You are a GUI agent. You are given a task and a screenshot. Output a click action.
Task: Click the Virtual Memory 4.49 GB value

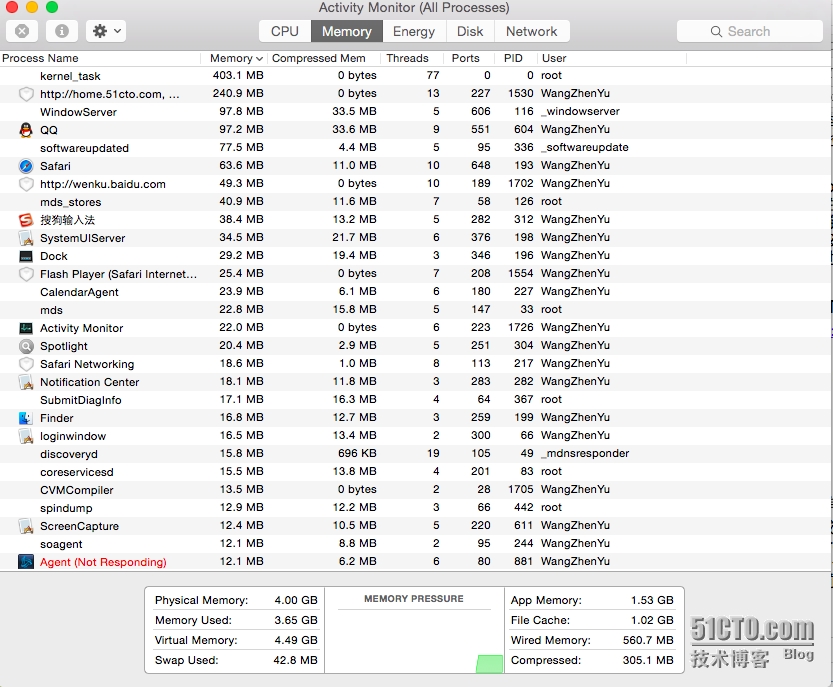296,640
